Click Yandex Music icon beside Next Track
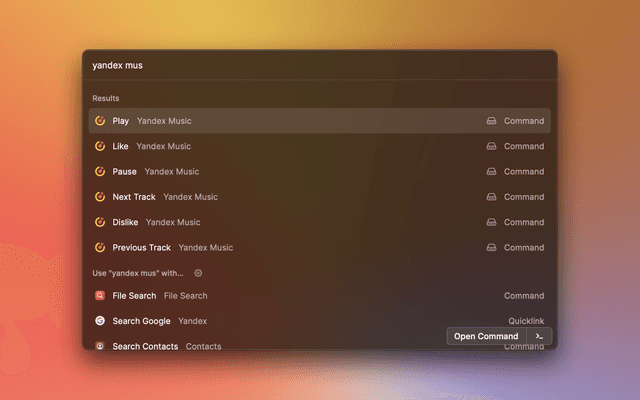 [x=100, y=197]
